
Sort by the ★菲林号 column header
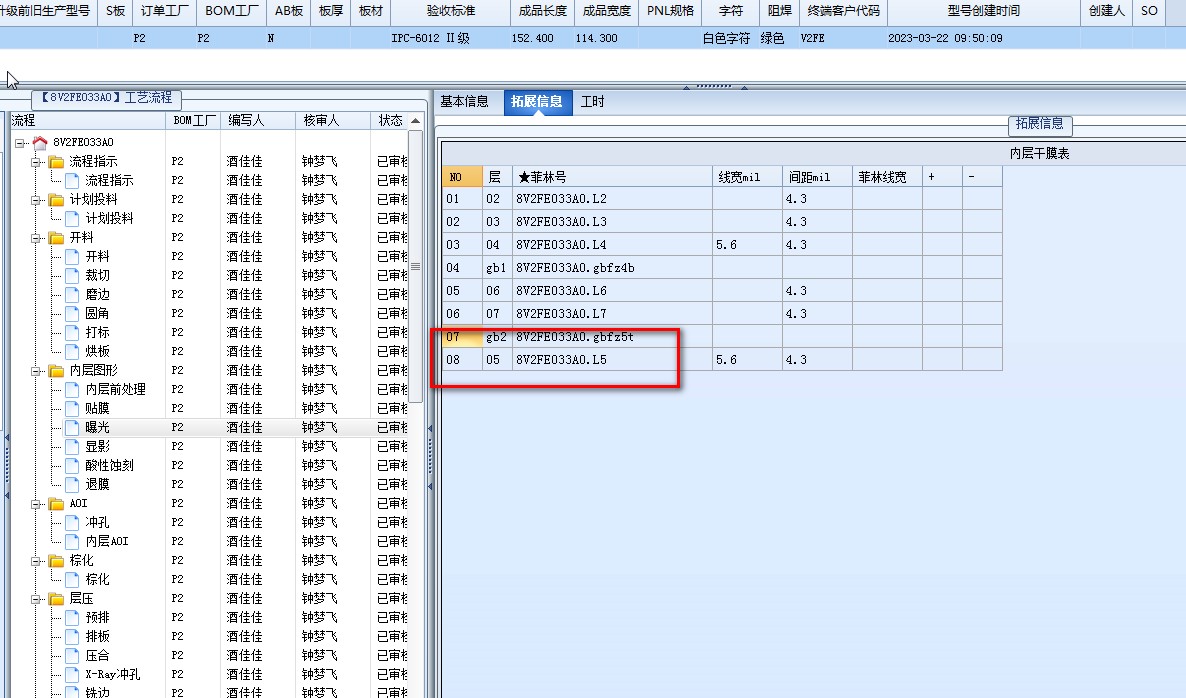[x=612, y=177]
